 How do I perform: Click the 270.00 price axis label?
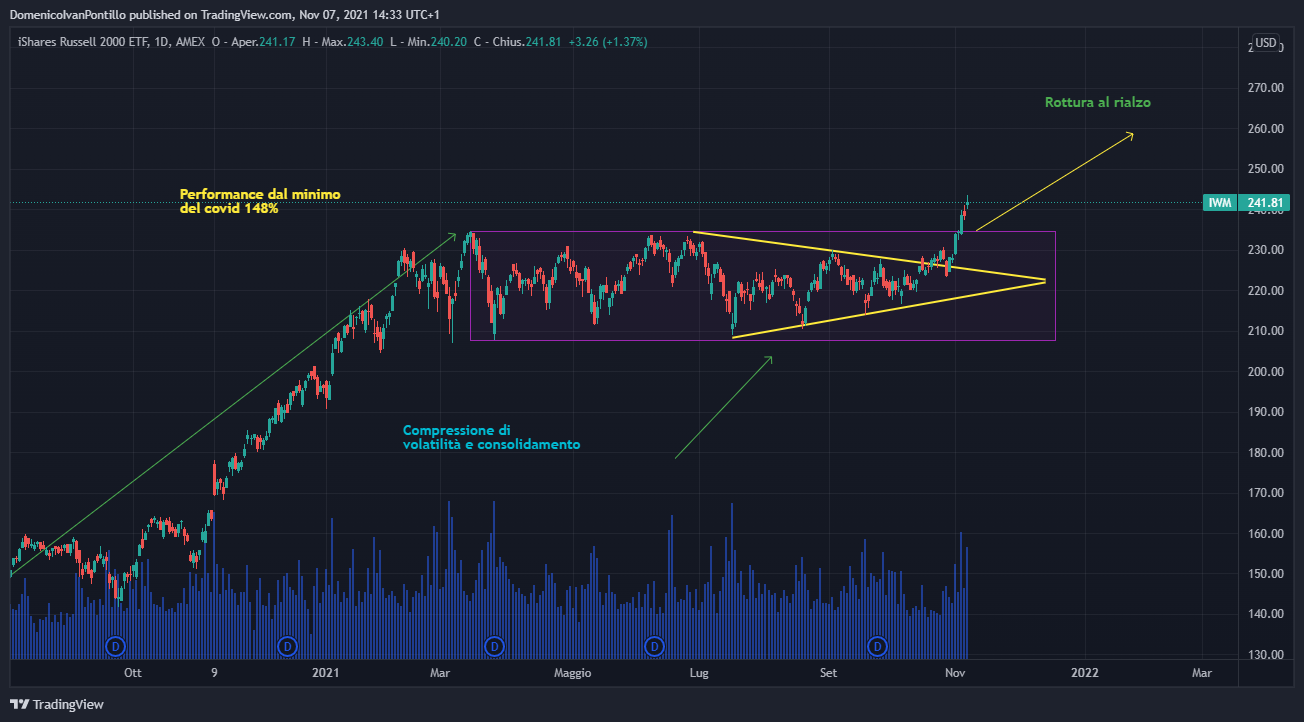1264,88
